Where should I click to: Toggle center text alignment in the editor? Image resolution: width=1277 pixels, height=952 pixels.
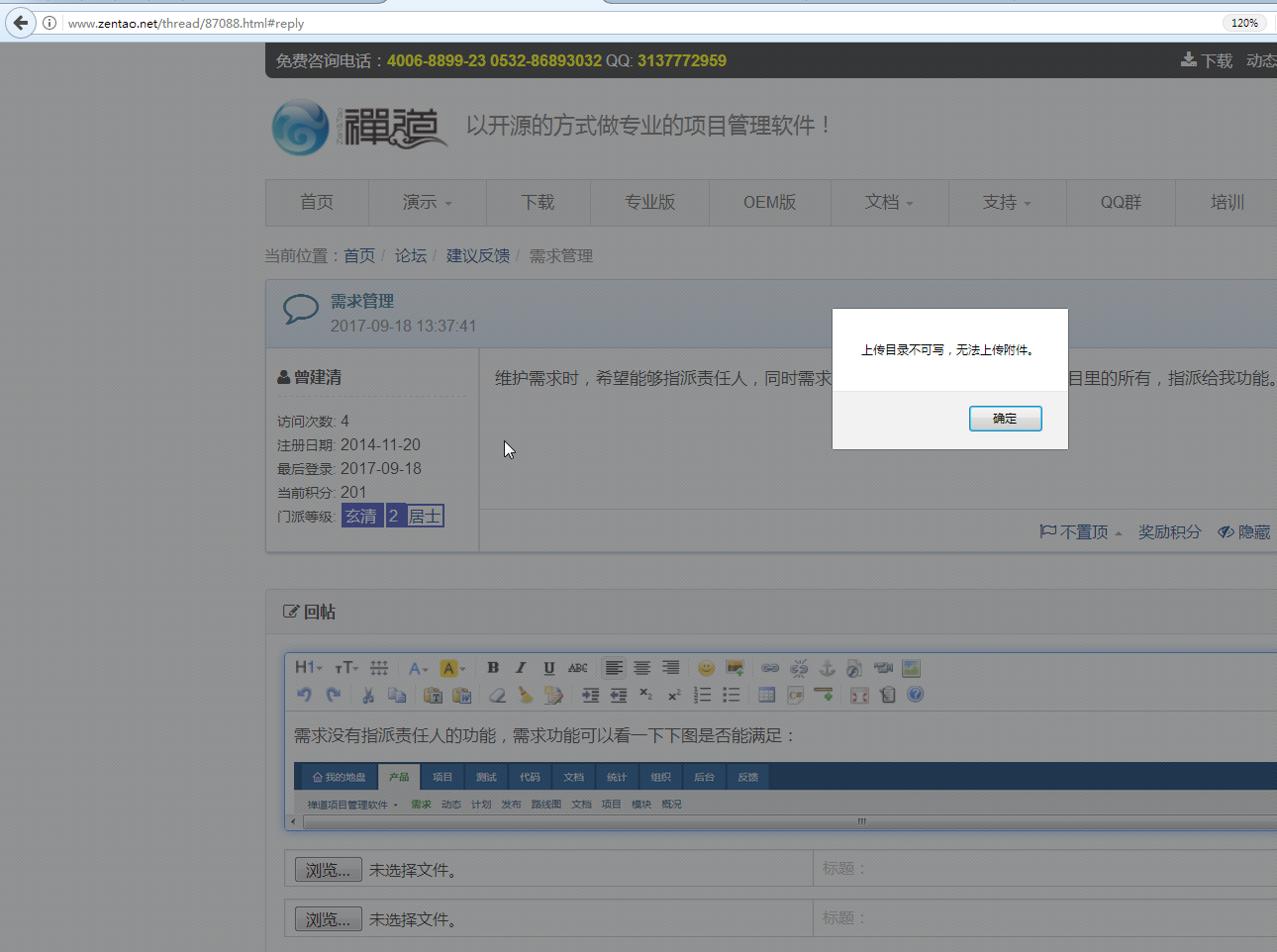pos(642,668)
